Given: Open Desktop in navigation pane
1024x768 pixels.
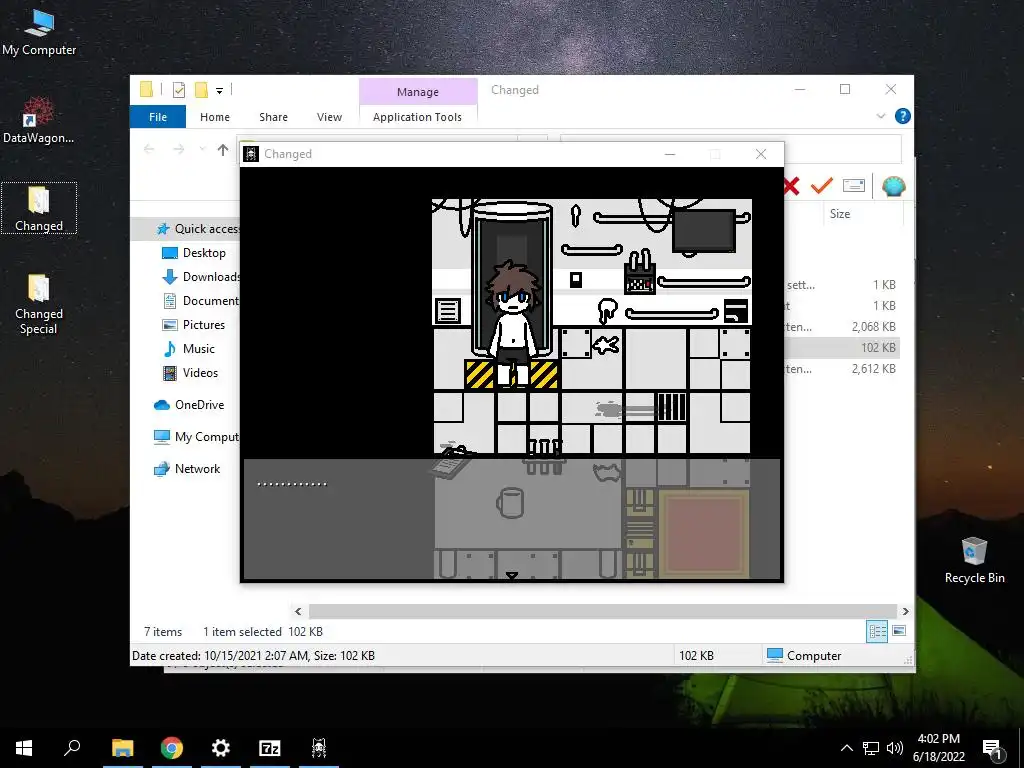Looking at the screenshot, I should (193, 253).
